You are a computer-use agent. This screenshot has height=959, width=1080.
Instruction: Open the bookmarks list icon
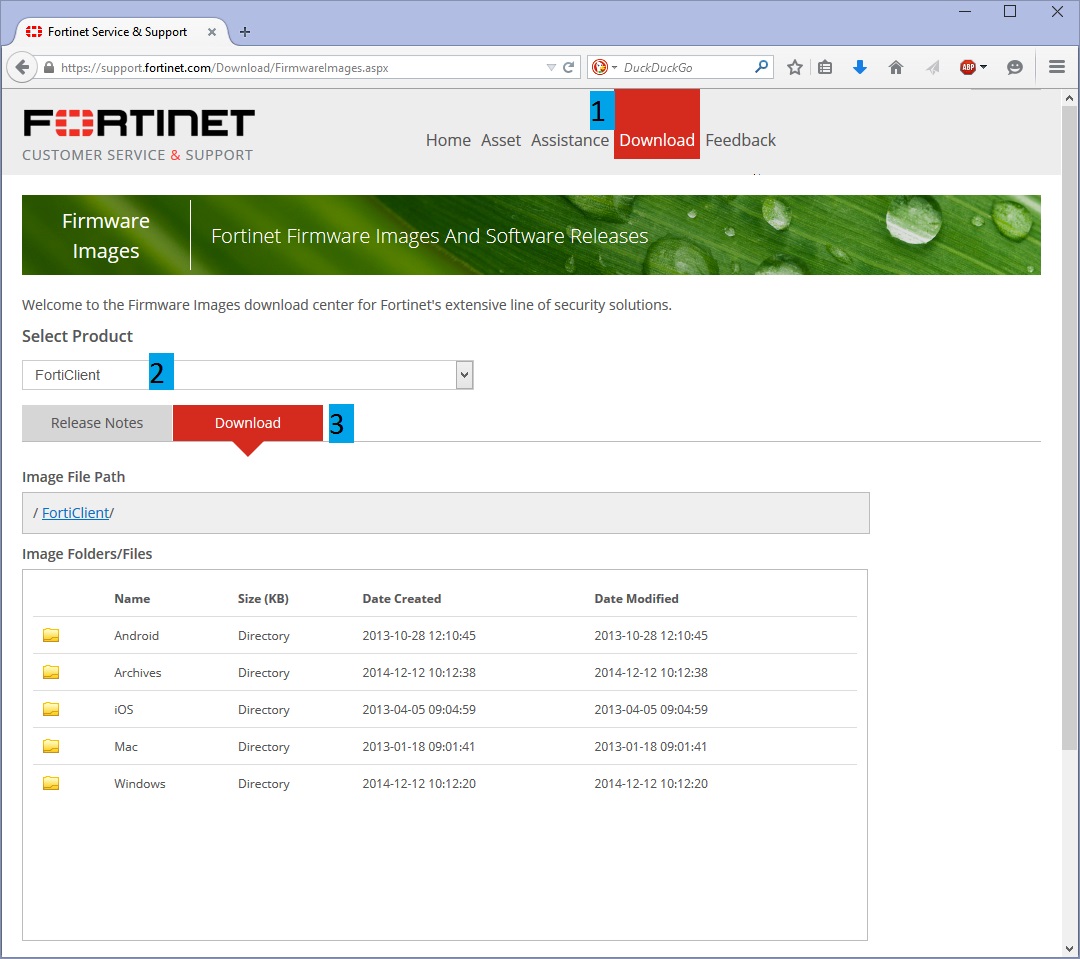click(825, 68)
